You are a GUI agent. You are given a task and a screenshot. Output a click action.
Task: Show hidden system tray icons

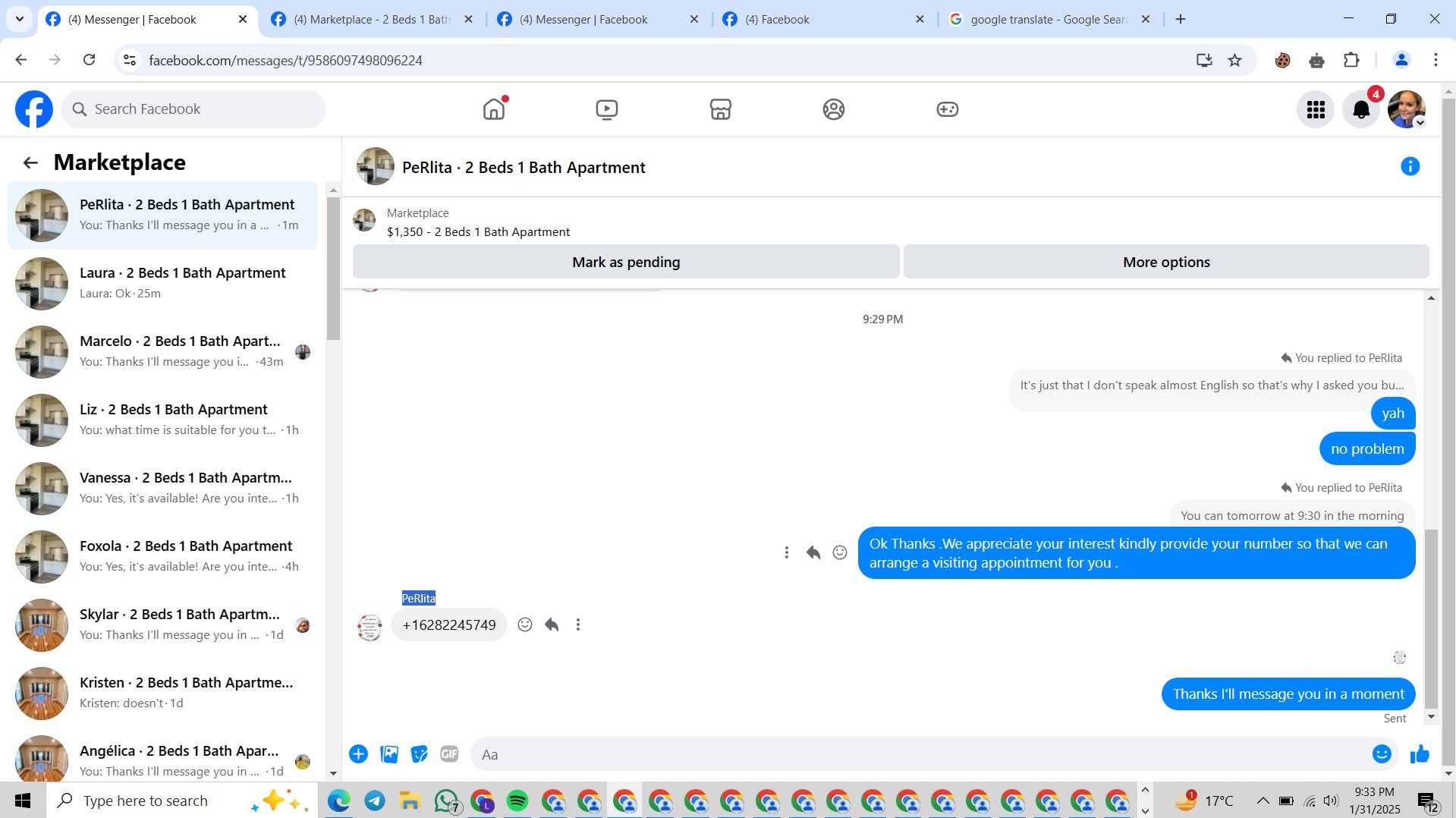[1263, 801]
